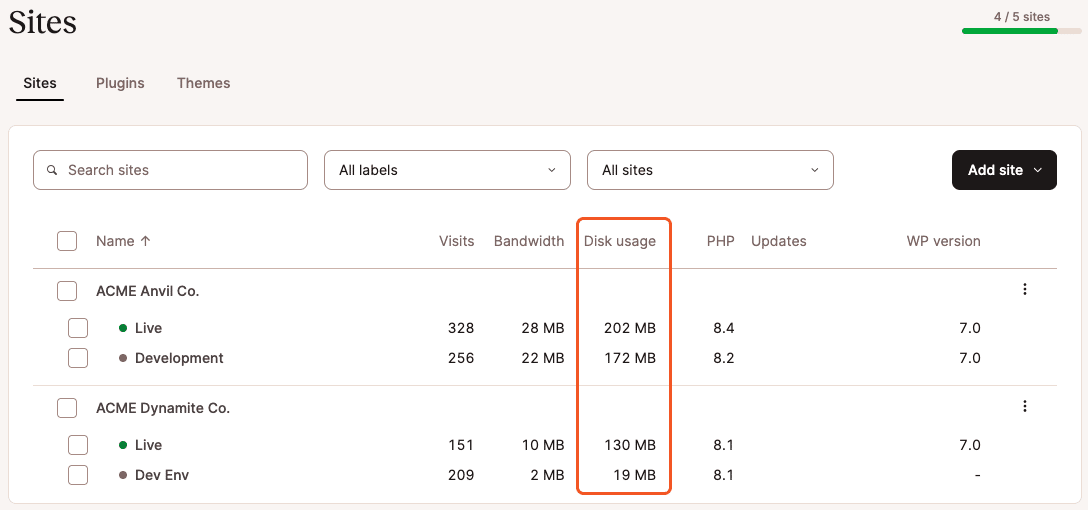Open ACME Anvil Co. Live environment
Viewport: 1088px width, 510px height.
[148, 328]
